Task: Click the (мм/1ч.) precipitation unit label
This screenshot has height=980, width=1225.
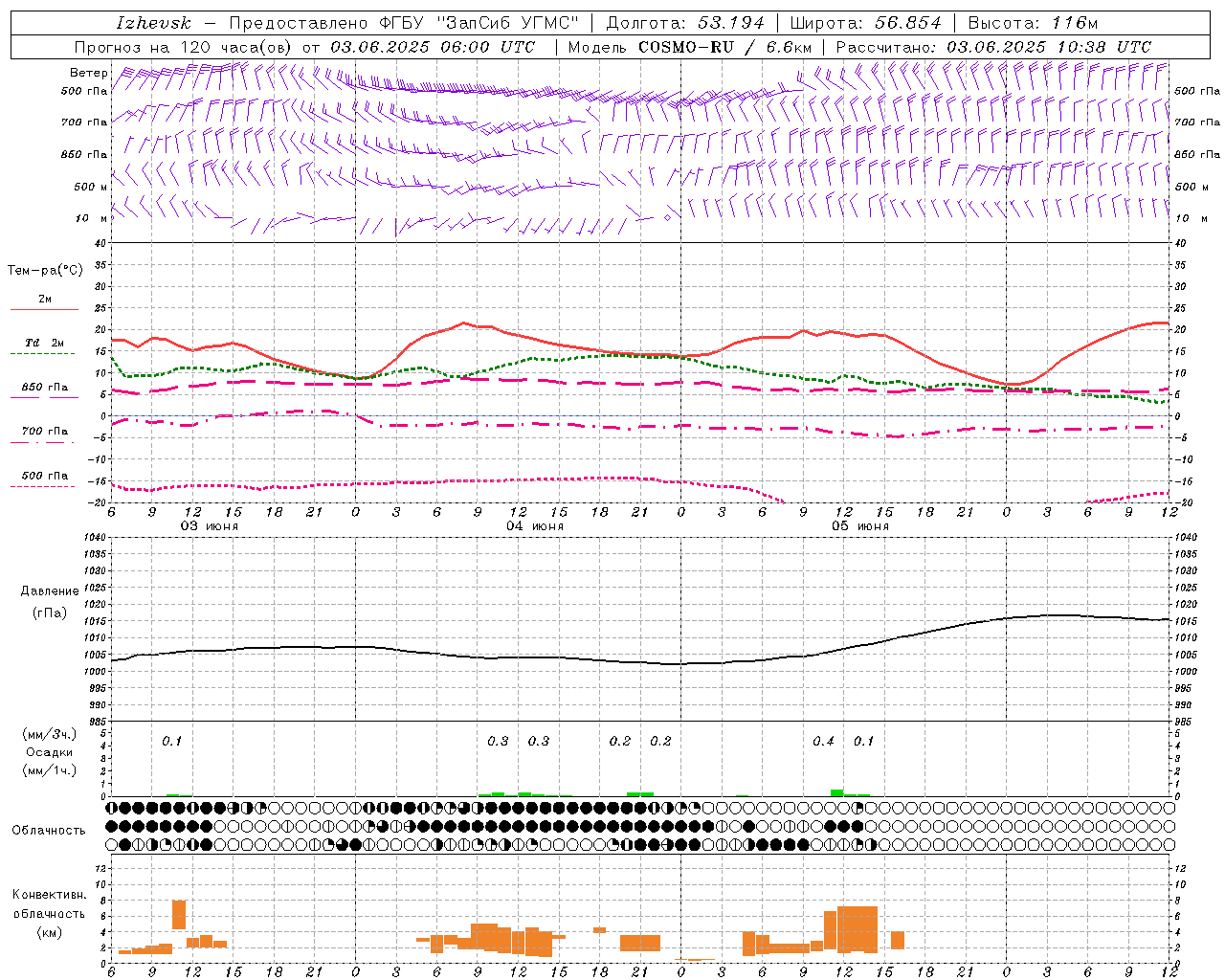Action: [50, 769]
